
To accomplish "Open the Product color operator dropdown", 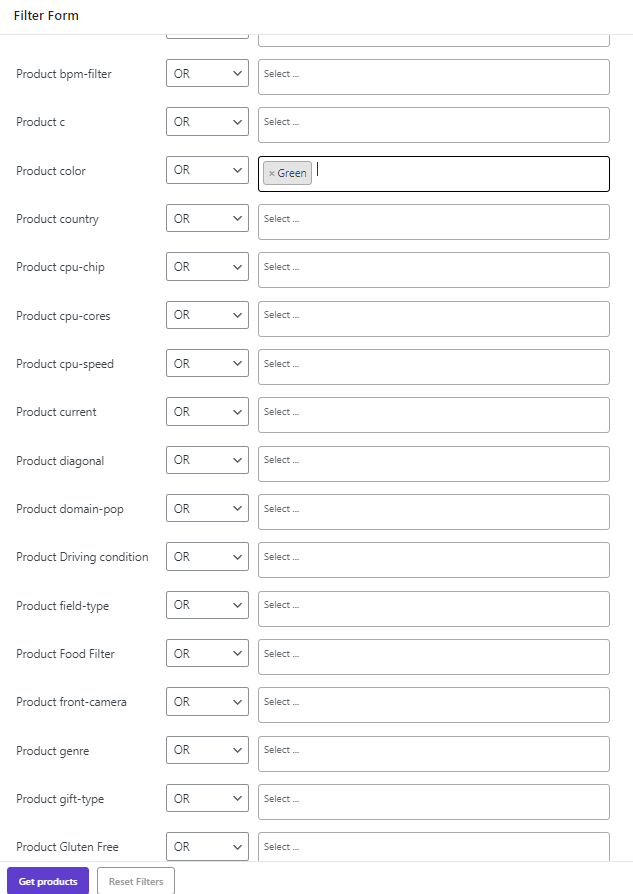I will (x=206, y=170).
